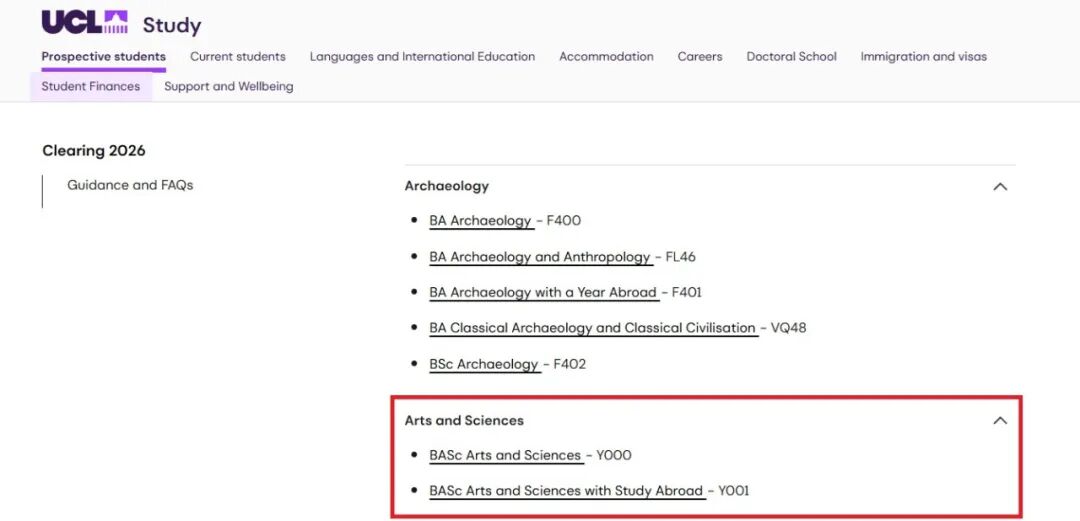The width and height of the screenshot is (1080, 521).
Task: Click the Clearing 2026 sidebar heading
Action: 94,150
